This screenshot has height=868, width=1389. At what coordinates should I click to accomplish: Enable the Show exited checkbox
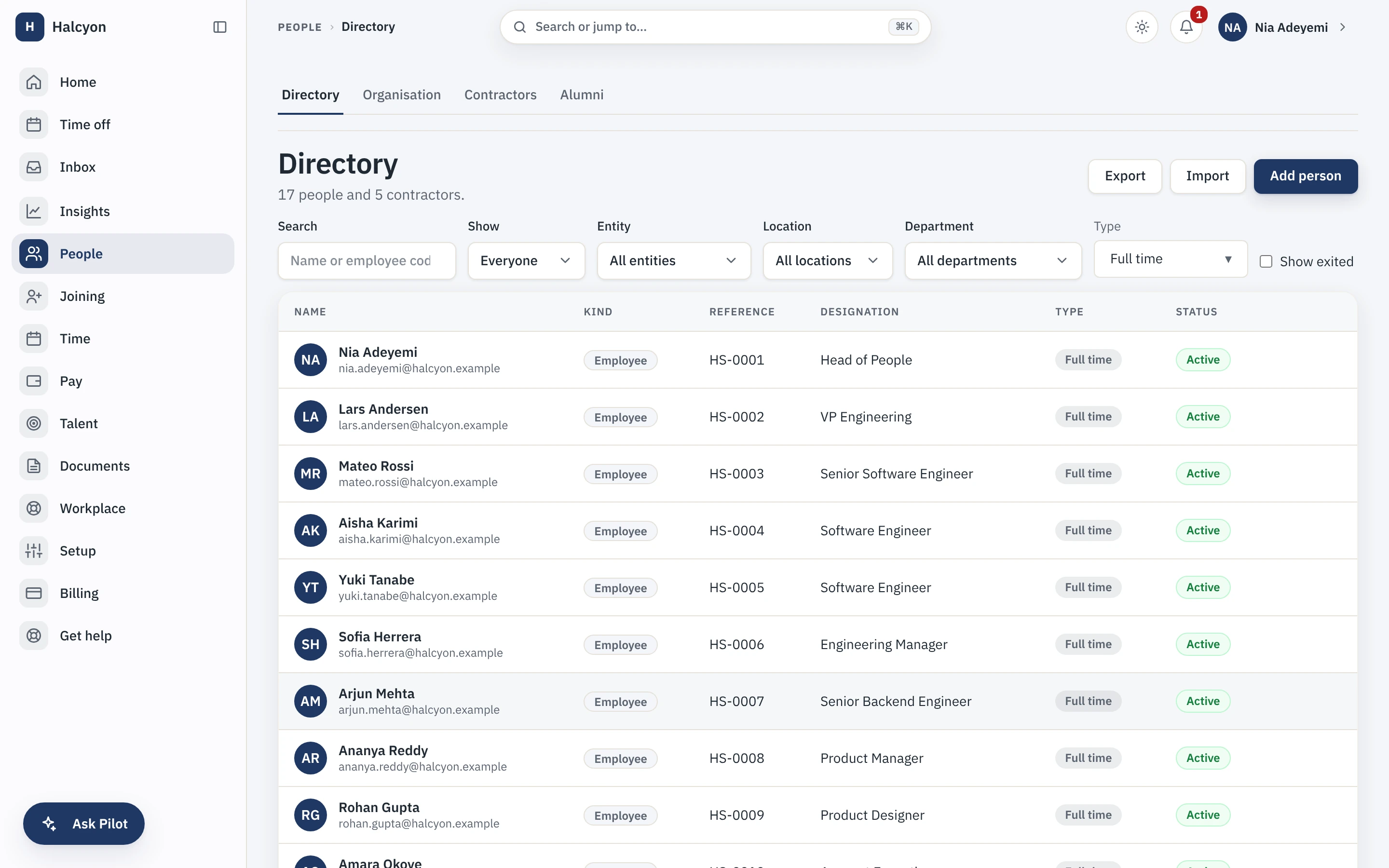1266,262
